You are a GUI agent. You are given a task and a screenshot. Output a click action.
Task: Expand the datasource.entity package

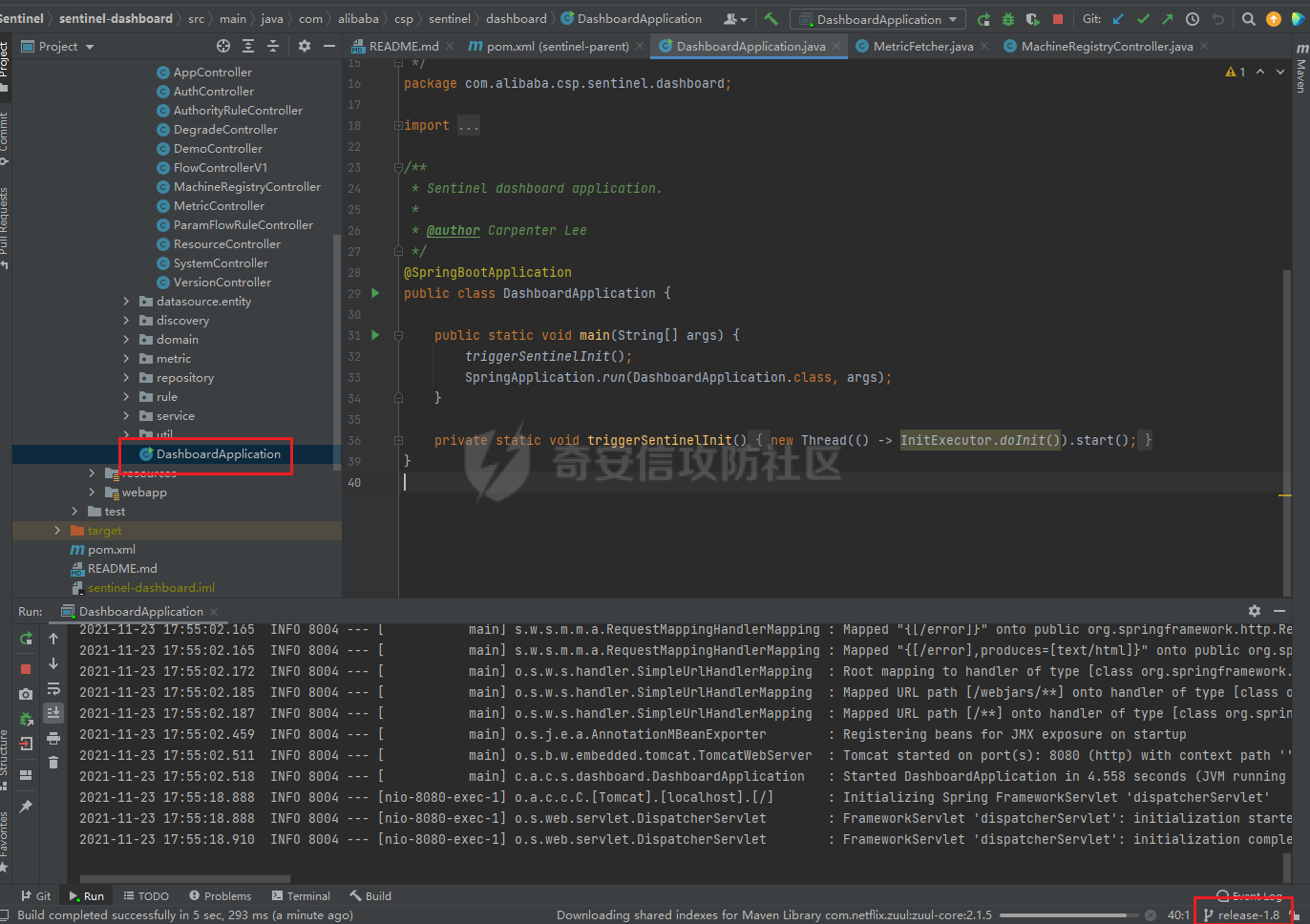click(x=126, y=301)
